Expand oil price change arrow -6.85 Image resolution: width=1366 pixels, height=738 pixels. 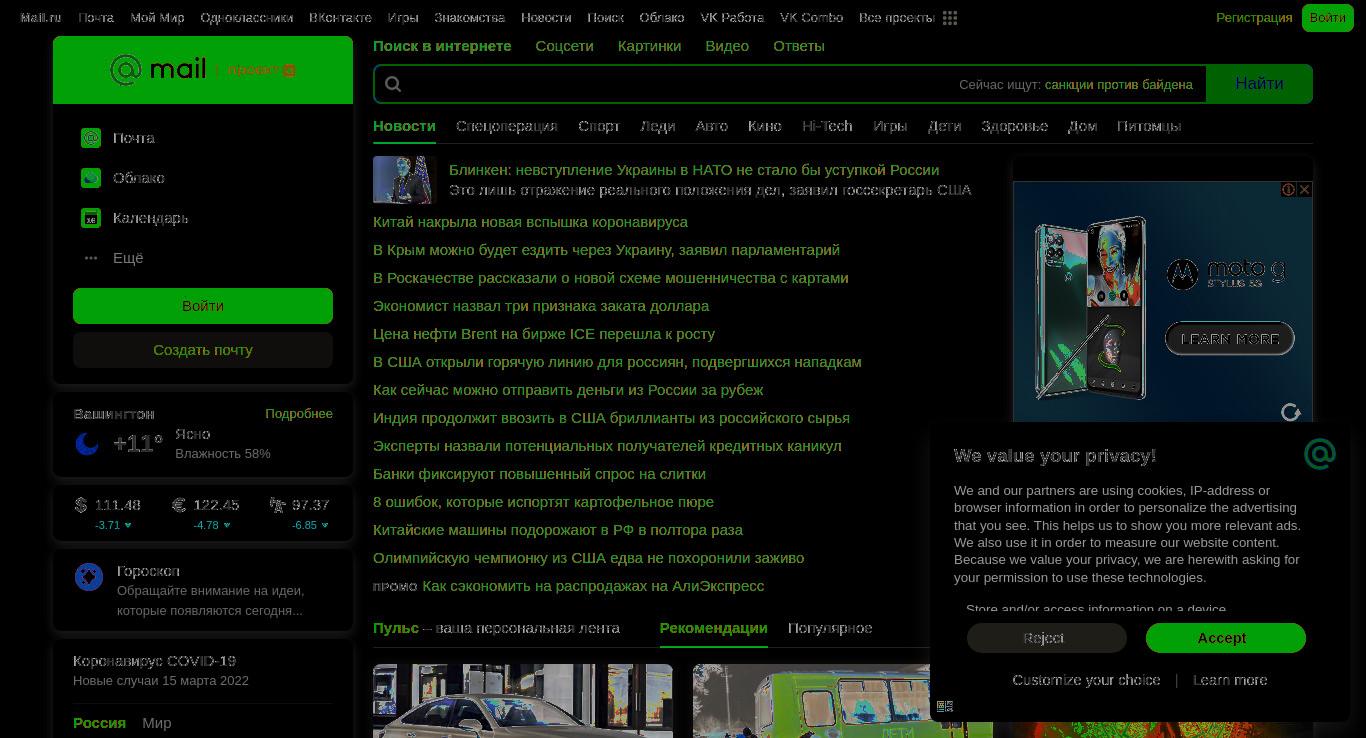coord(325,525)
